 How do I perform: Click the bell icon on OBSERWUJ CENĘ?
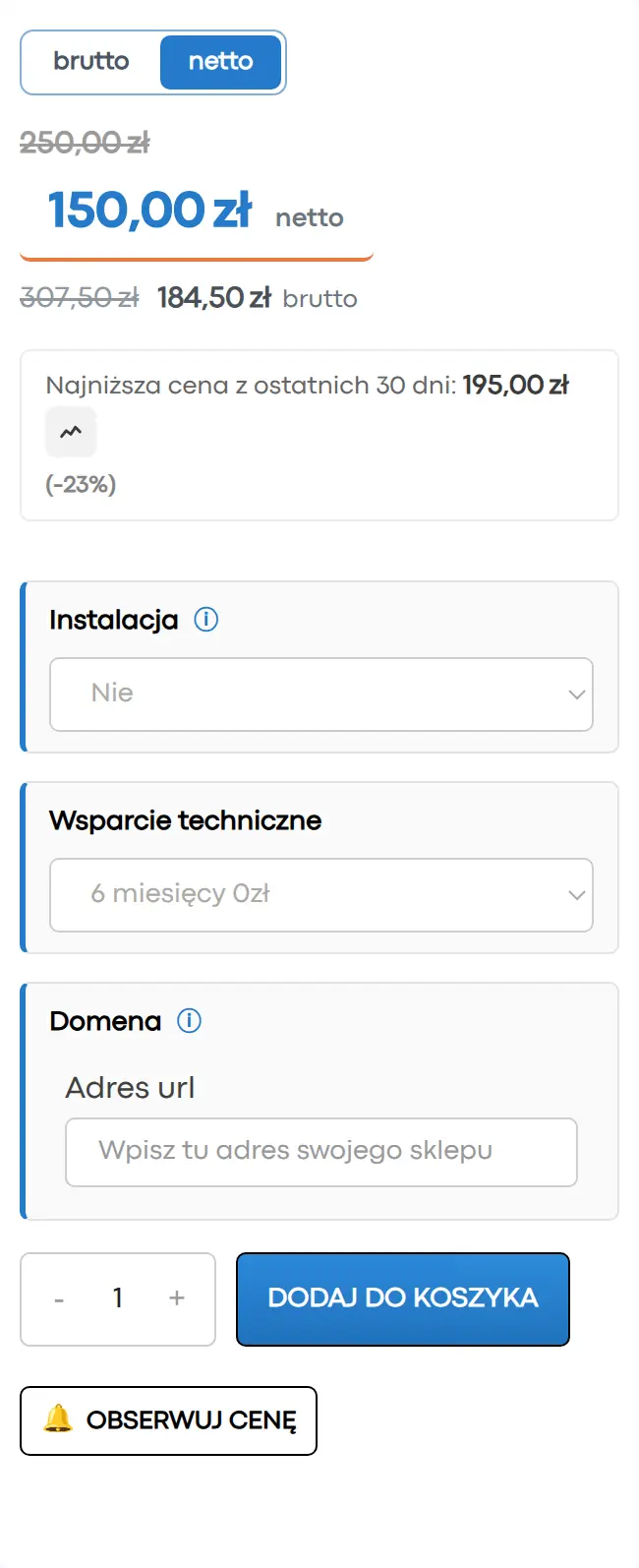(58, 1418)
